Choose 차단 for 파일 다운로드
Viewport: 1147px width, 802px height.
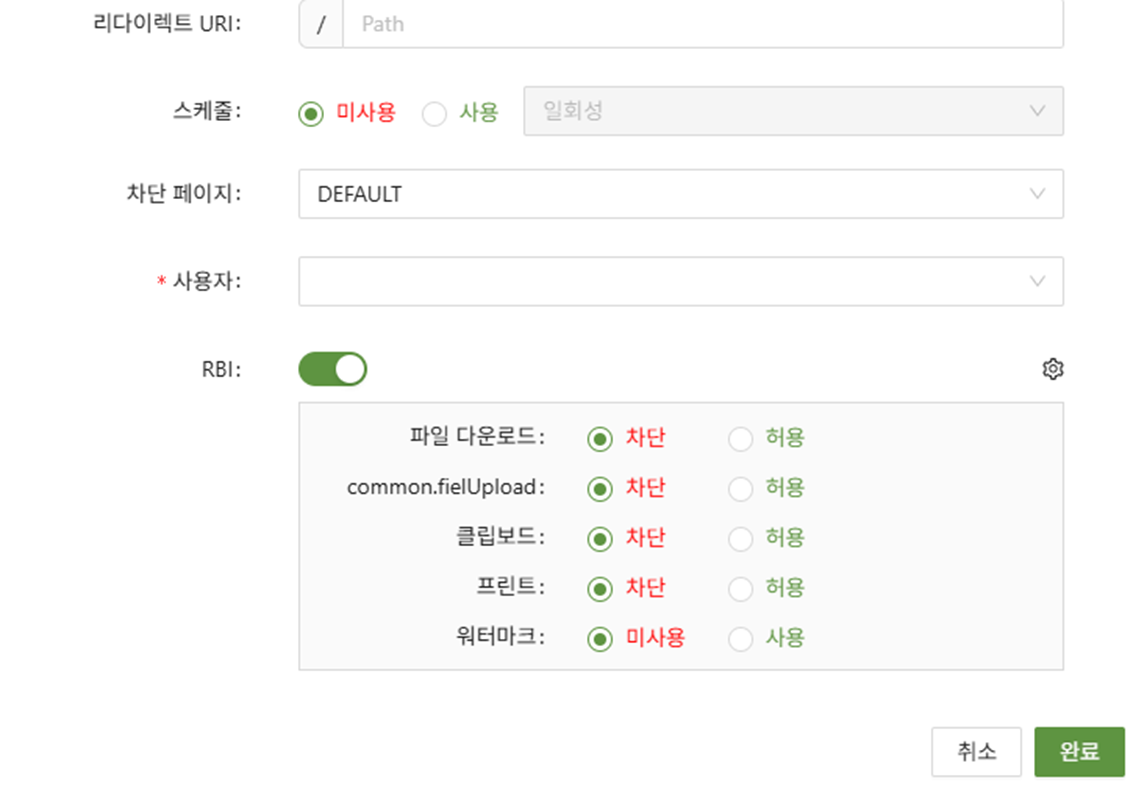[x=600, y=438]
